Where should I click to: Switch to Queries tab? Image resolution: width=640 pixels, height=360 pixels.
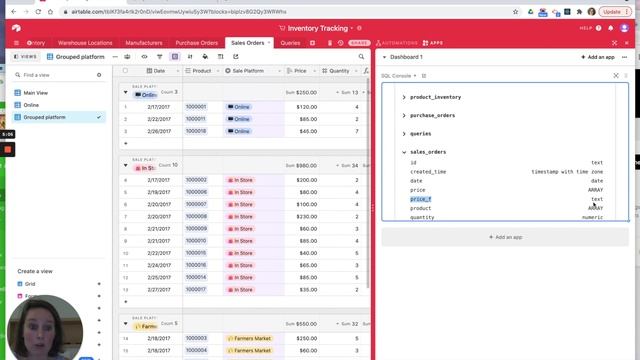coord(290,43)
